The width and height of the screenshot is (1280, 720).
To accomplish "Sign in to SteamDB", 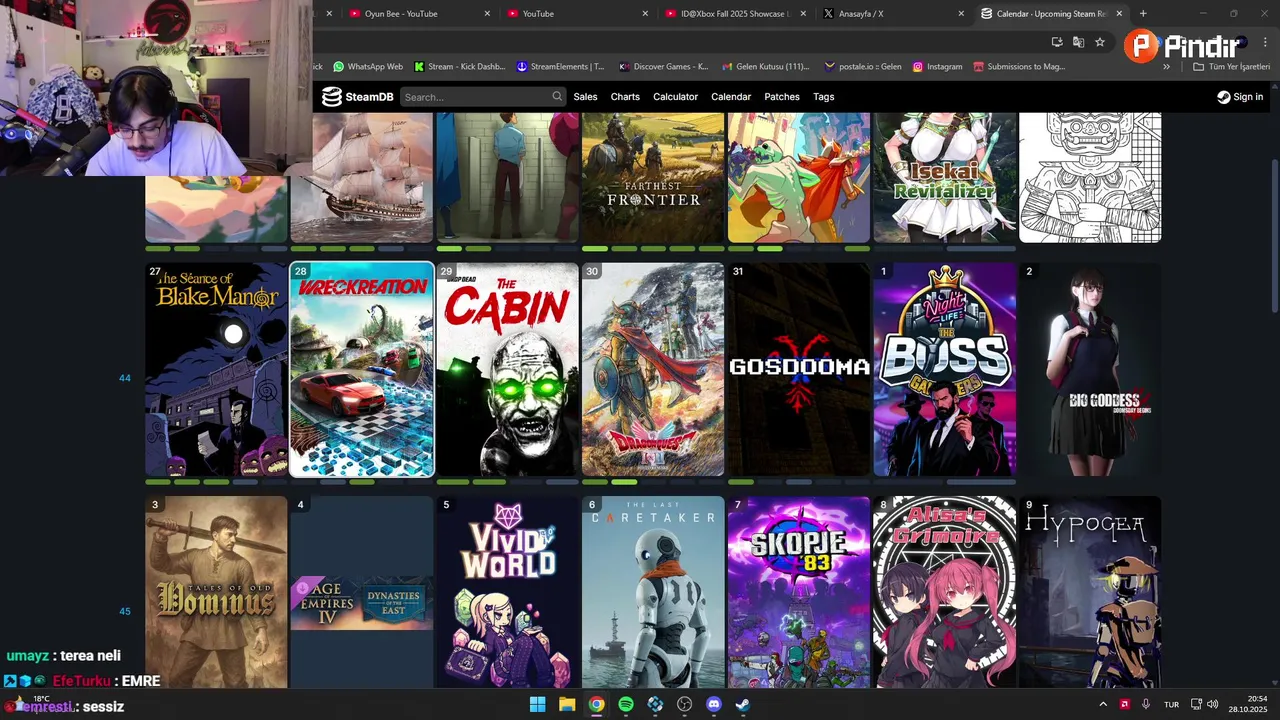I will (1240, 97).
